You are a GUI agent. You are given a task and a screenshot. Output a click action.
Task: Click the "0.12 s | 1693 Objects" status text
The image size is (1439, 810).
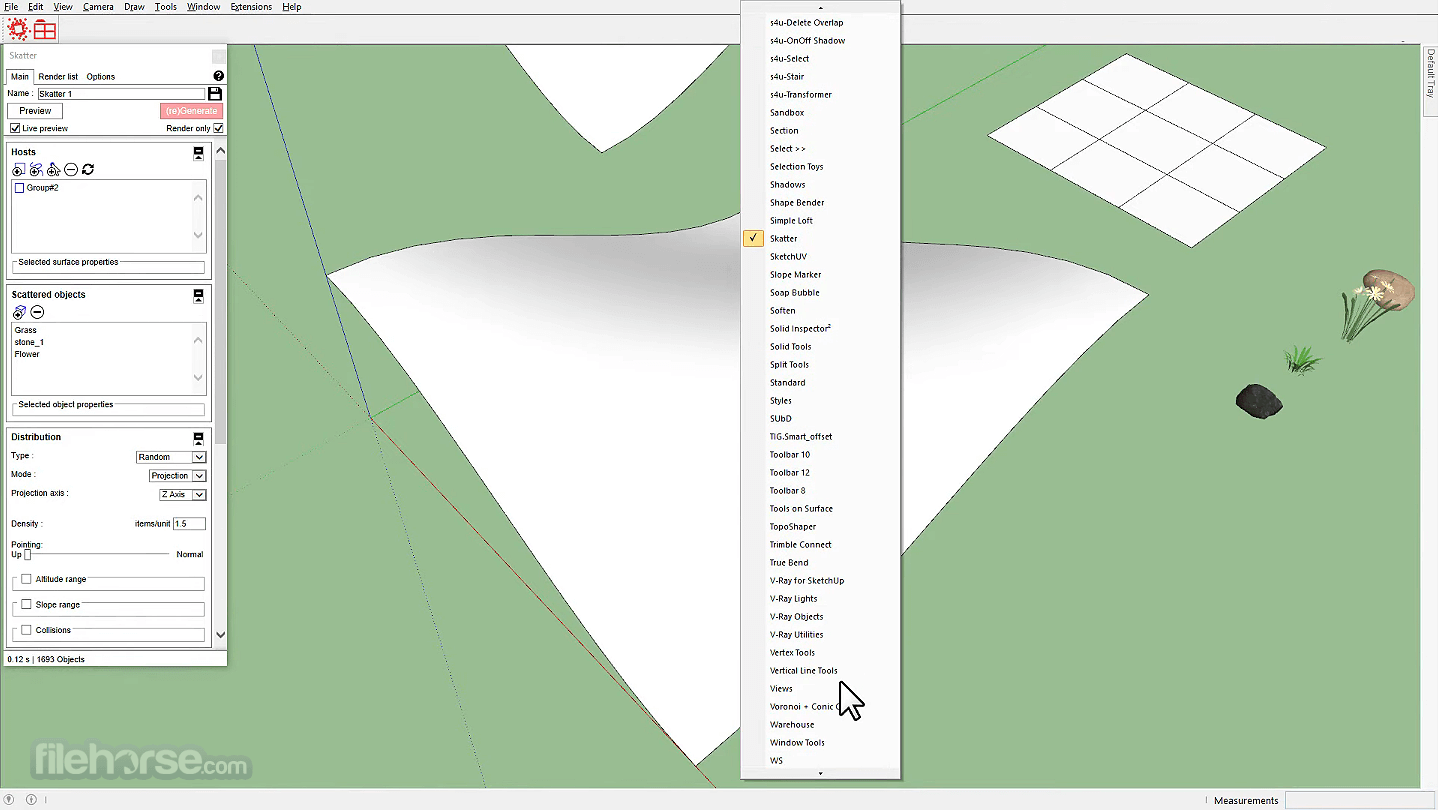click(x=46, y=659)
